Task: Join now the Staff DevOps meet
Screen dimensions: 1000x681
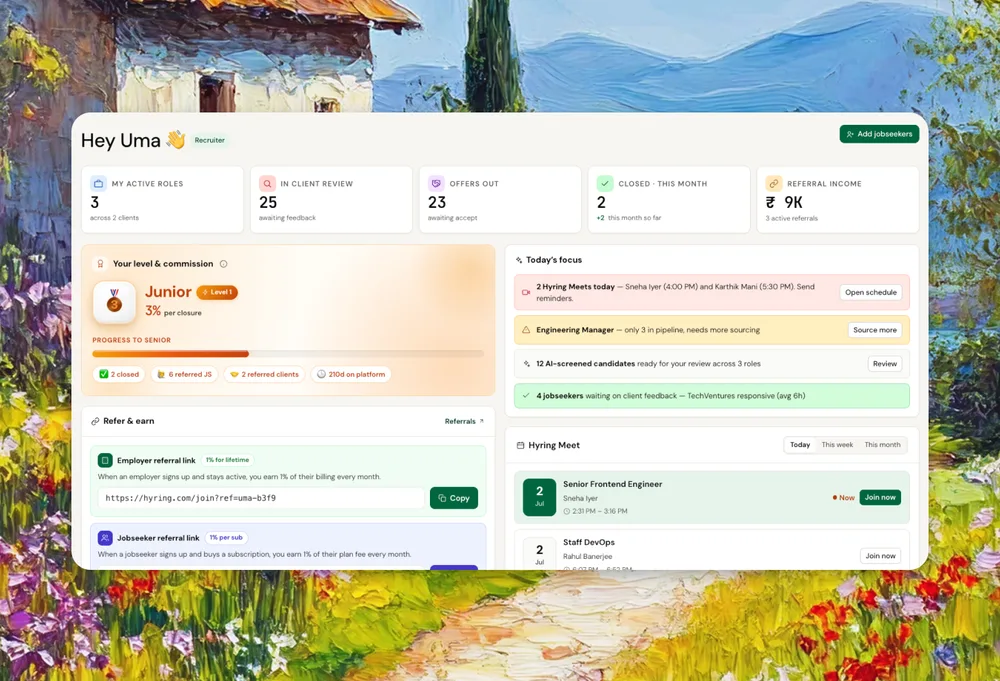Action: pos(880,556)
